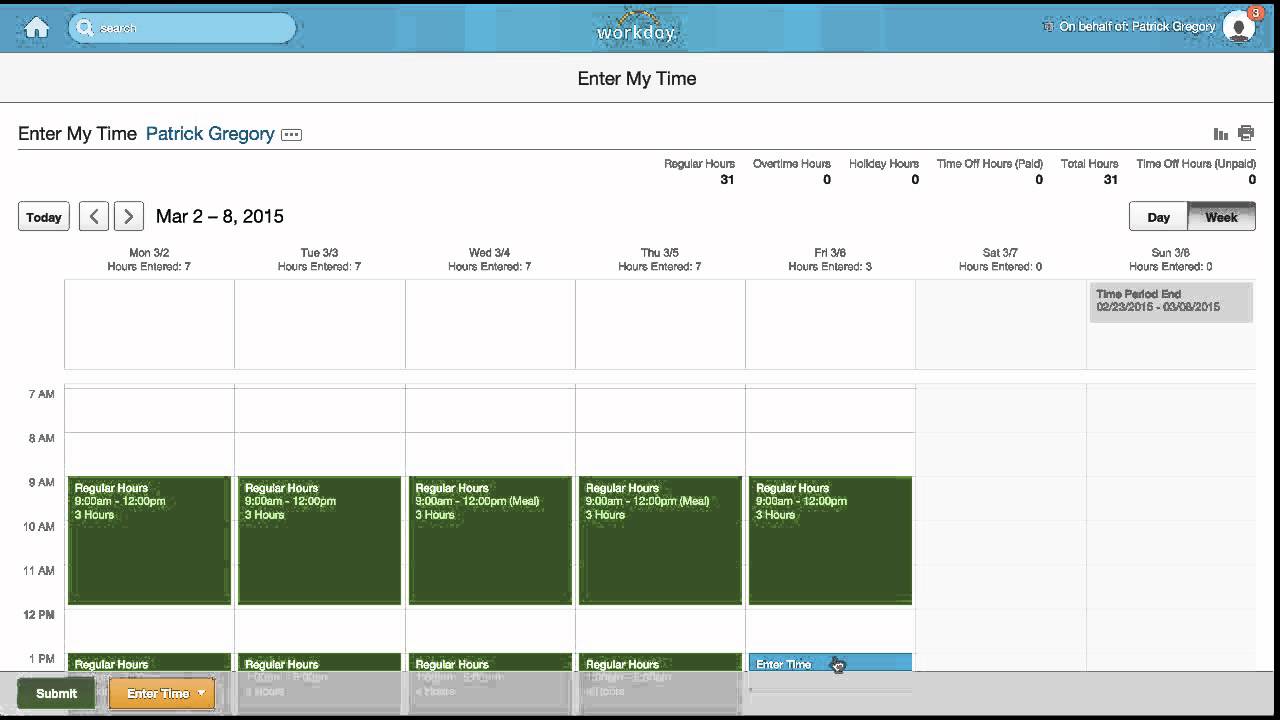Open the profile avatar with notifications
Screen dimensions: 1280x720
click(x=1239, y=27)
